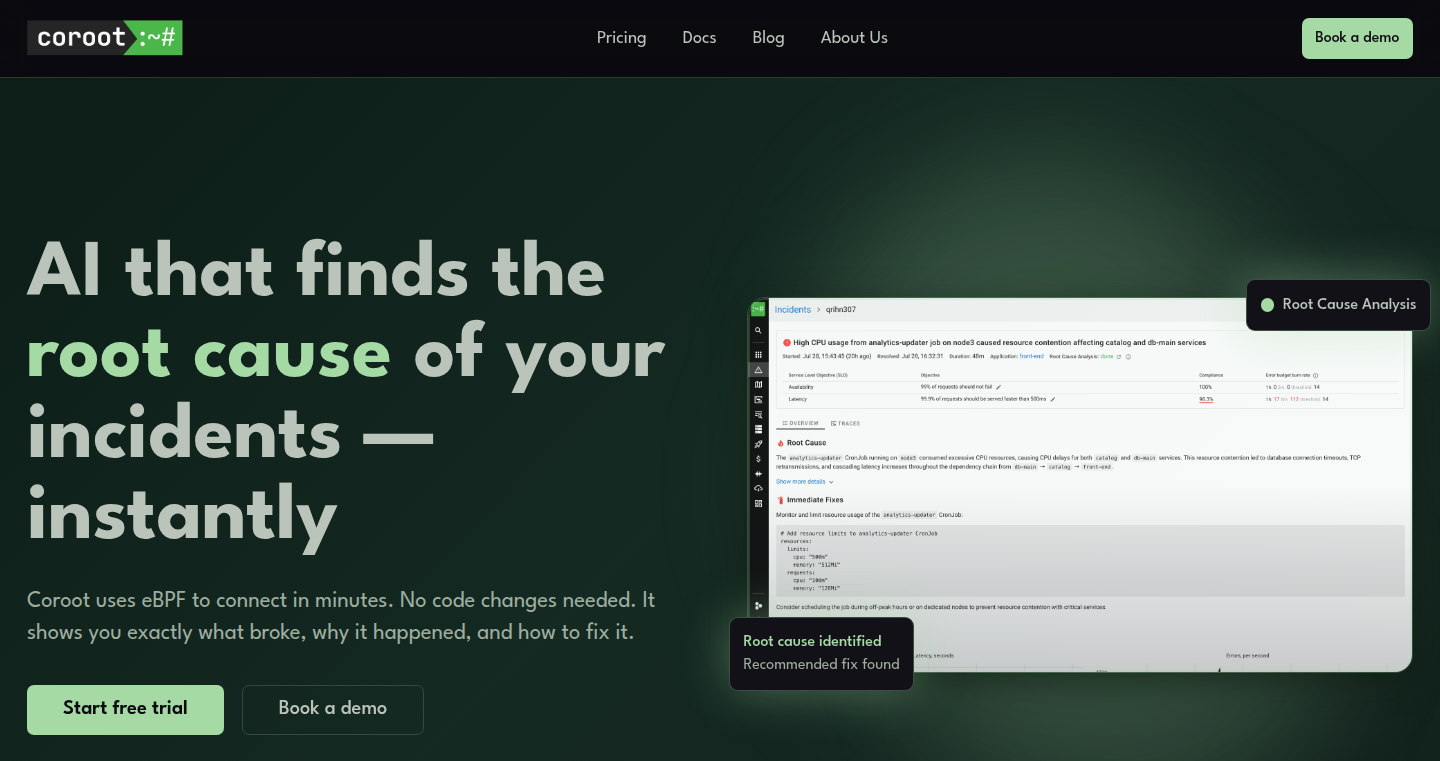1440x761 pixels.
Task: Open the Docs menu item
Action: point(699,38)
